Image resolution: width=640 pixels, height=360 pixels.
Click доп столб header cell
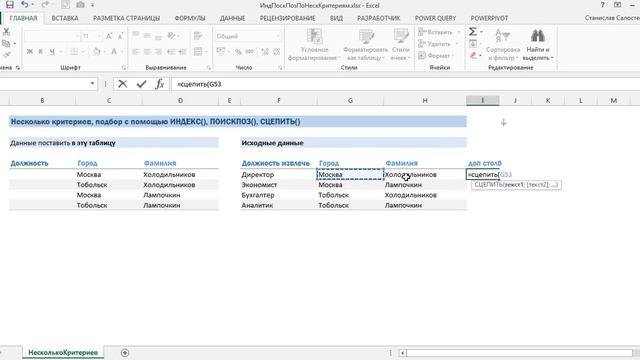point(483,163)
